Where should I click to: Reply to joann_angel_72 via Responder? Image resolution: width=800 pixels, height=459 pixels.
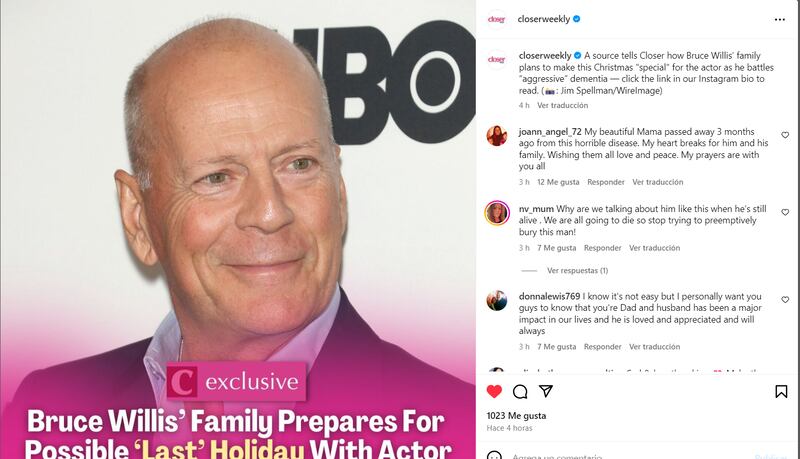point(606,182)
